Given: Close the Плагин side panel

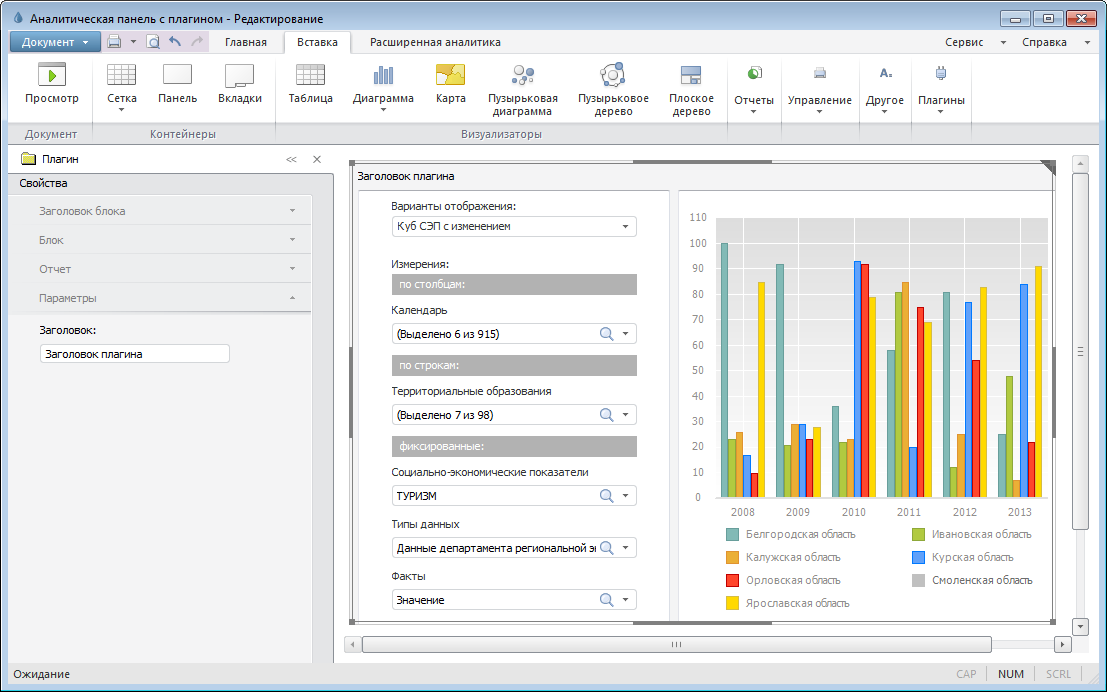Looking at the screenshot, I should click(317, 159).
